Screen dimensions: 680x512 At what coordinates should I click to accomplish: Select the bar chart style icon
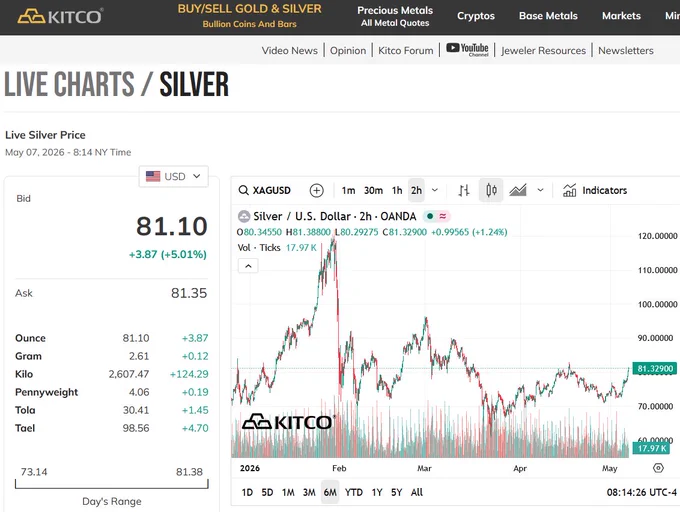[x=464, y=190]
